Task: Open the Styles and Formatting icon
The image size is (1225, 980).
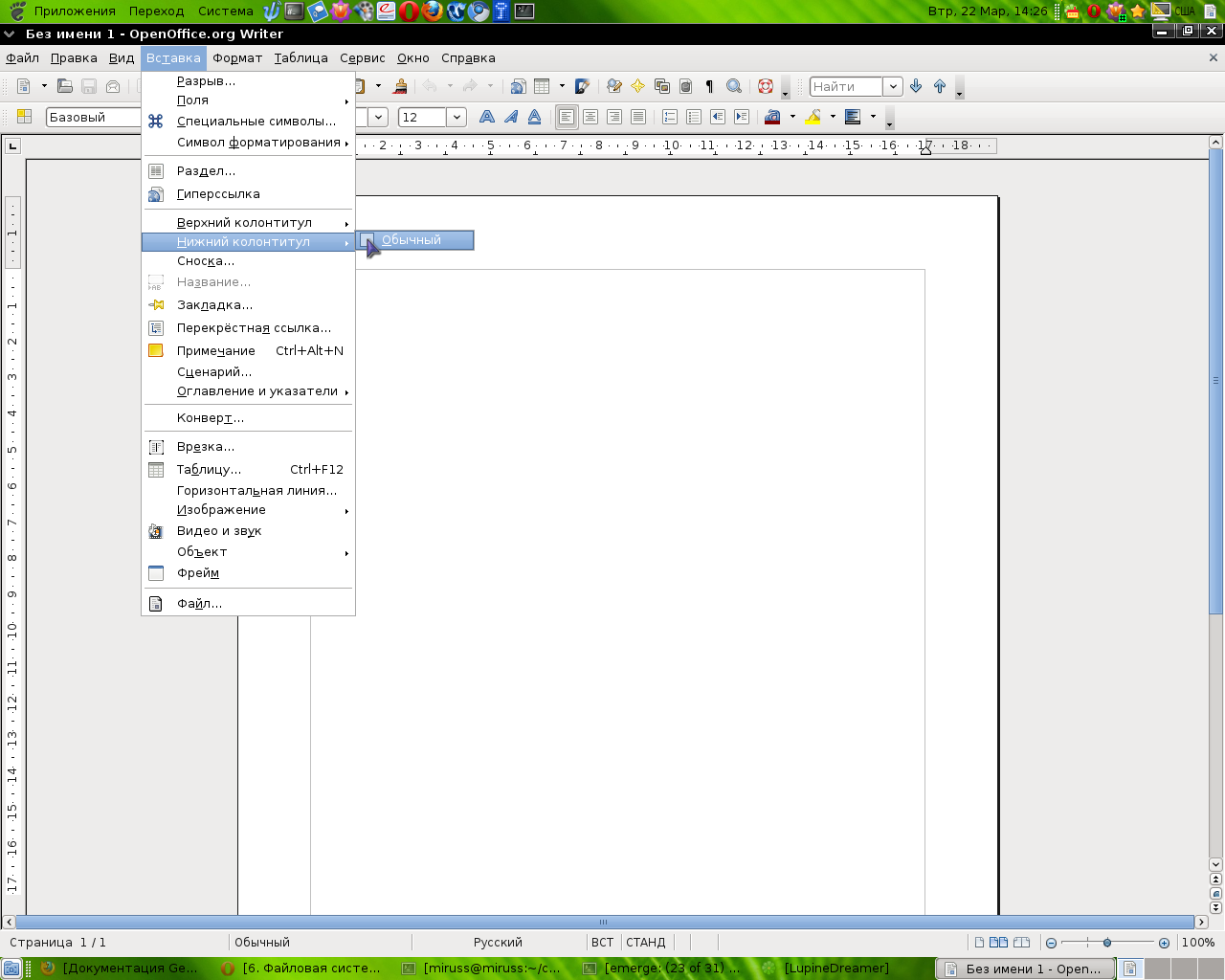Action: (25, 117)
